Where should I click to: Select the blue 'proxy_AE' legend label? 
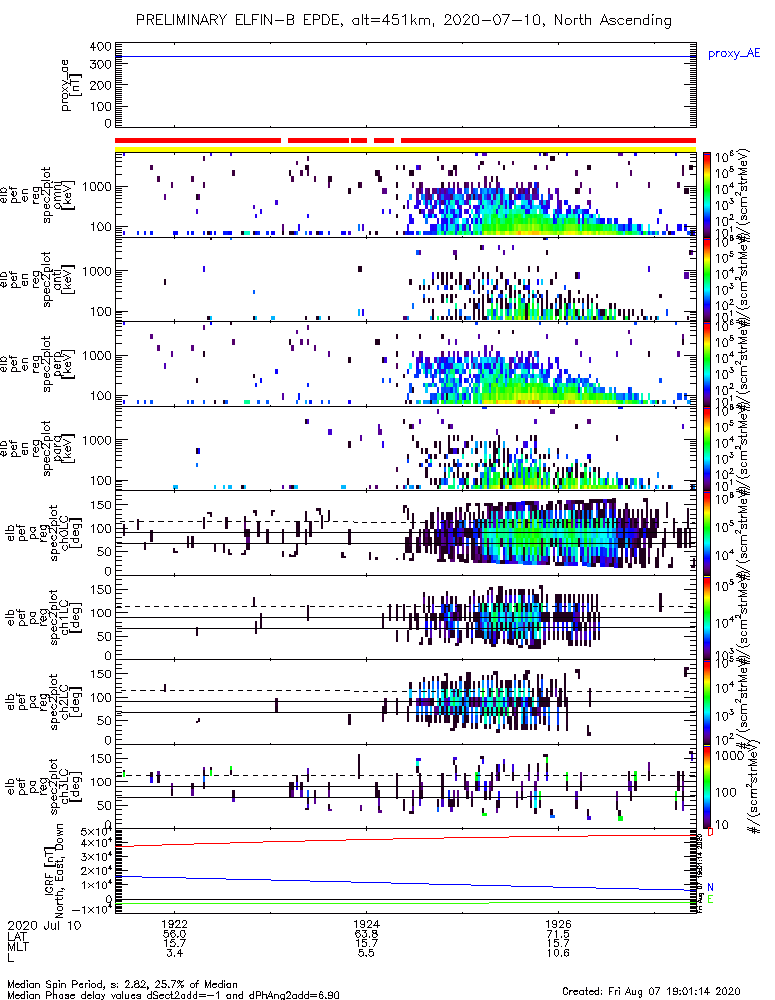(734, 54)
